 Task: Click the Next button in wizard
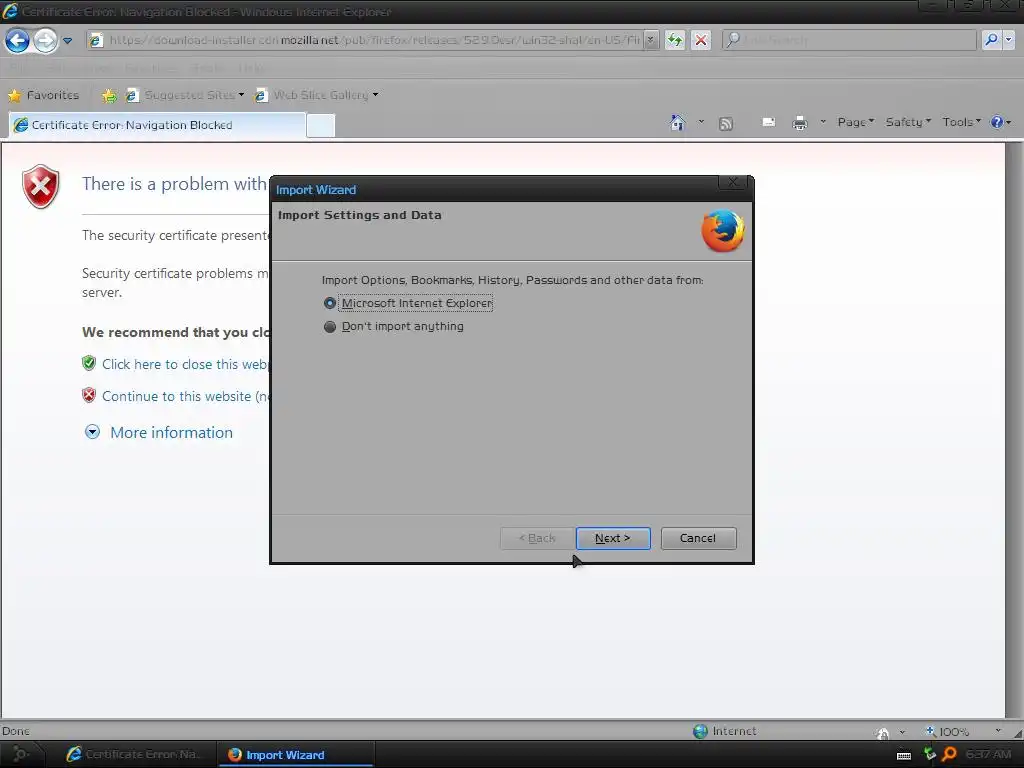coord(613,538)
